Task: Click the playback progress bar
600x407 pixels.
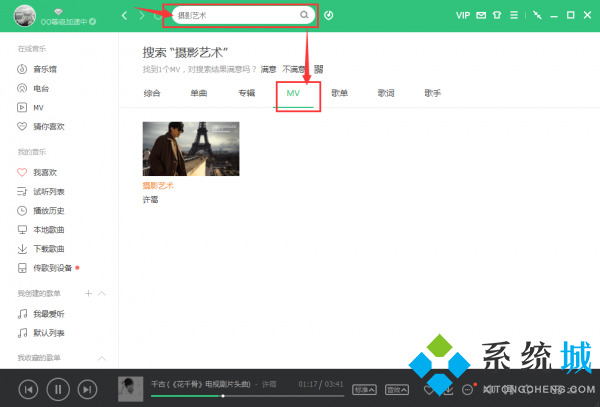Action: (247, 396)
